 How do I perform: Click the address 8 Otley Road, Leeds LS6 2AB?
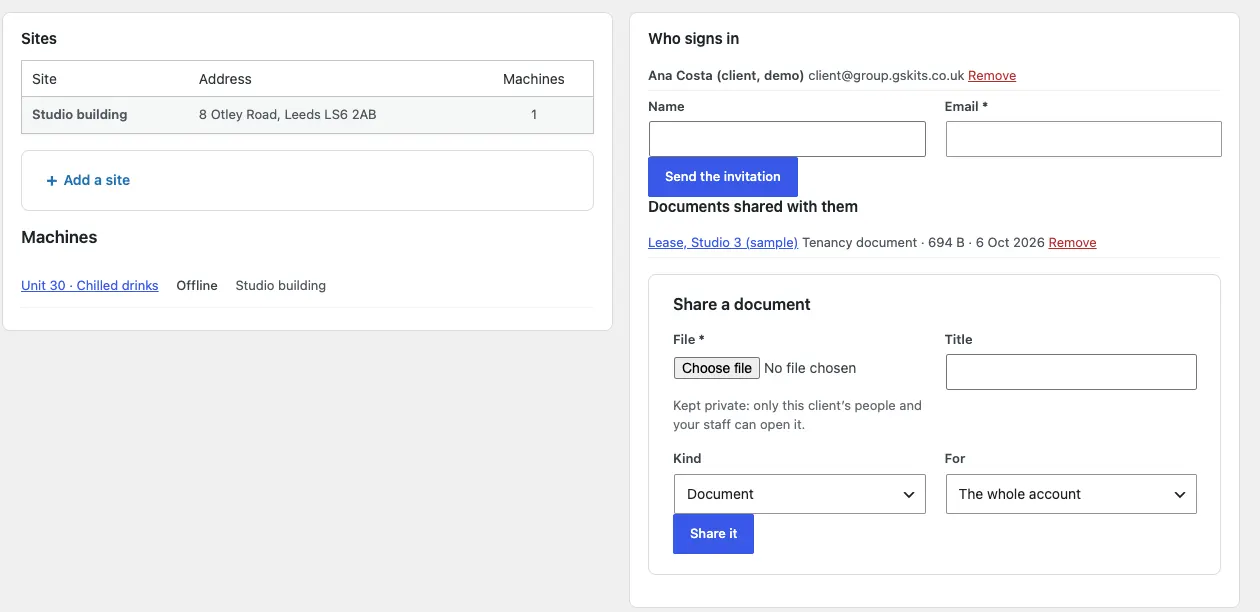[x=288, y=115]
